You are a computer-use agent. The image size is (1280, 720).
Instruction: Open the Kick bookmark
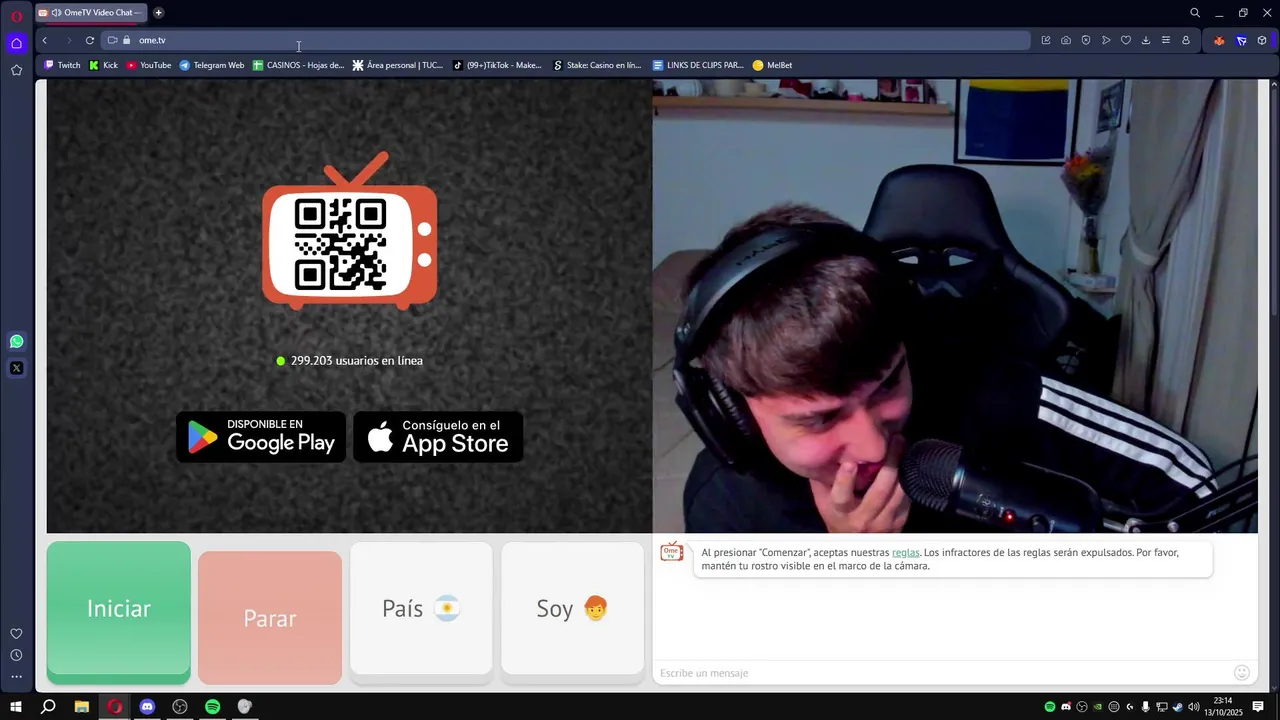103,65
